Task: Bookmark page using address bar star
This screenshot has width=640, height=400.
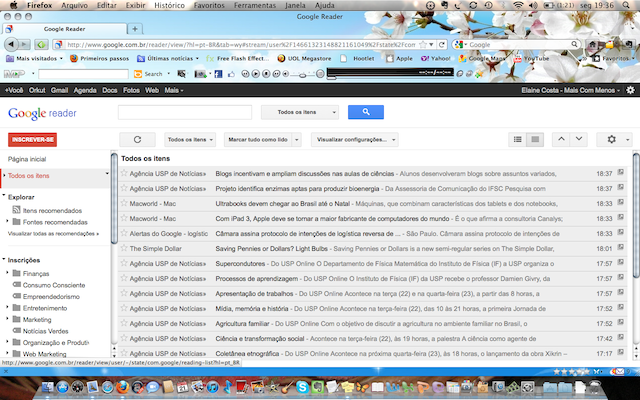Action: 423,44
